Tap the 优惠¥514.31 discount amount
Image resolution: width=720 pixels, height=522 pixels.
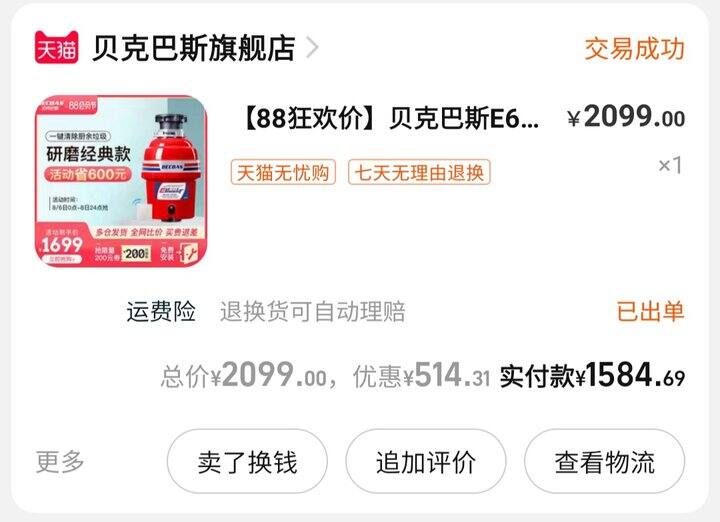pyautogui.click(x=422, y=376)
